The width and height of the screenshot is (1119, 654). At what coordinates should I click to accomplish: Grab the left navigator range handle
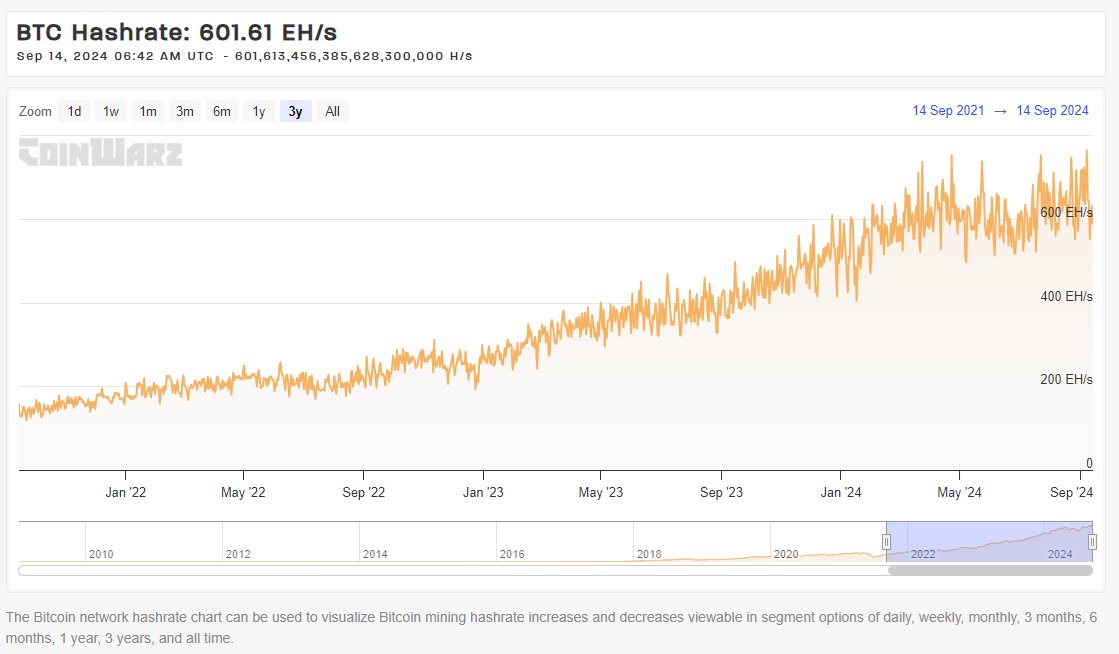point(886,542)
